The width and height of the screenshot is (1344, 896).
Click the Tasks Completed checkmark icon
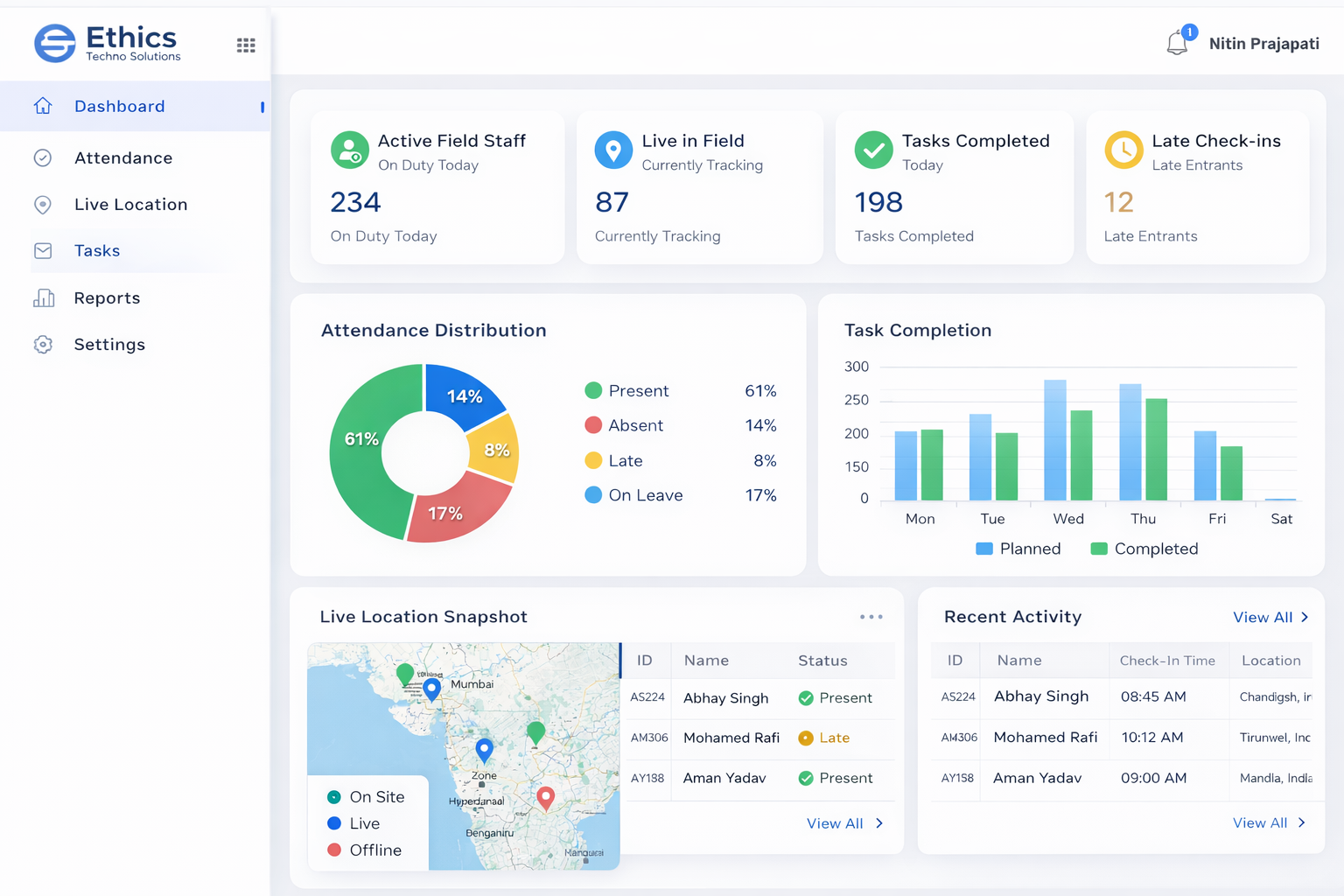(x=873, y=150)
